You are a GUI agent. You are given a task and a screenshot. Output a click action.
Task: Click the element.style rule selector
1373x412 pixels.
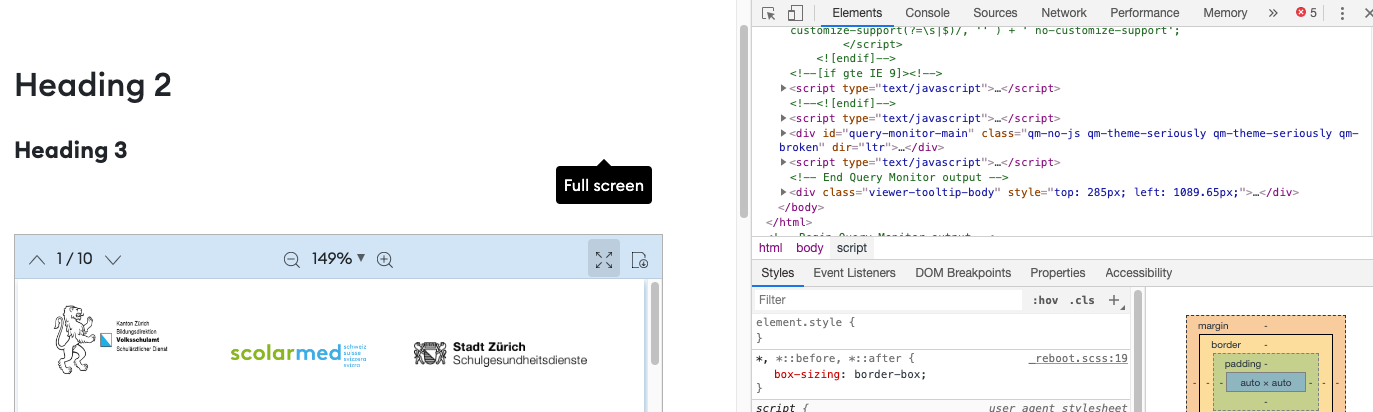click(x=801, y=323)
